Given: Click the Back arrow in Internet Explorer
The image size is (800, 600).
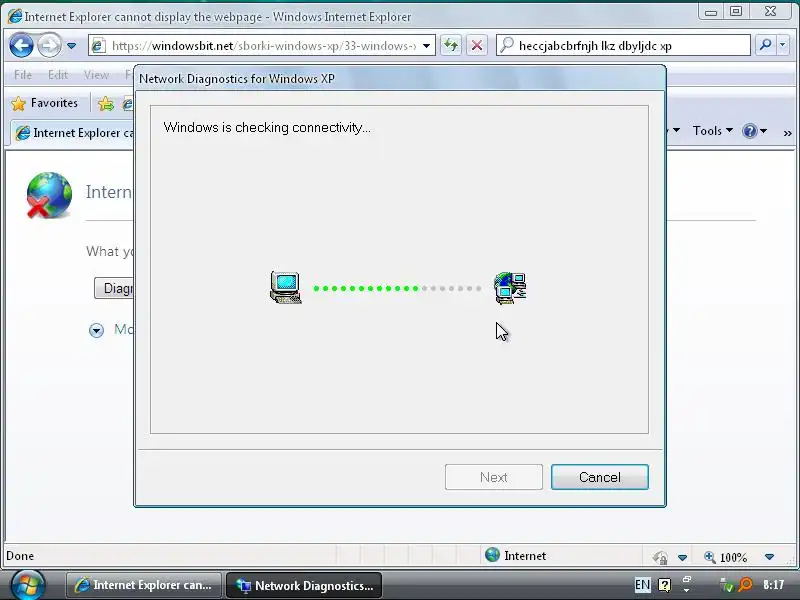Looking at the screenshot, I should tap(21, 45).
